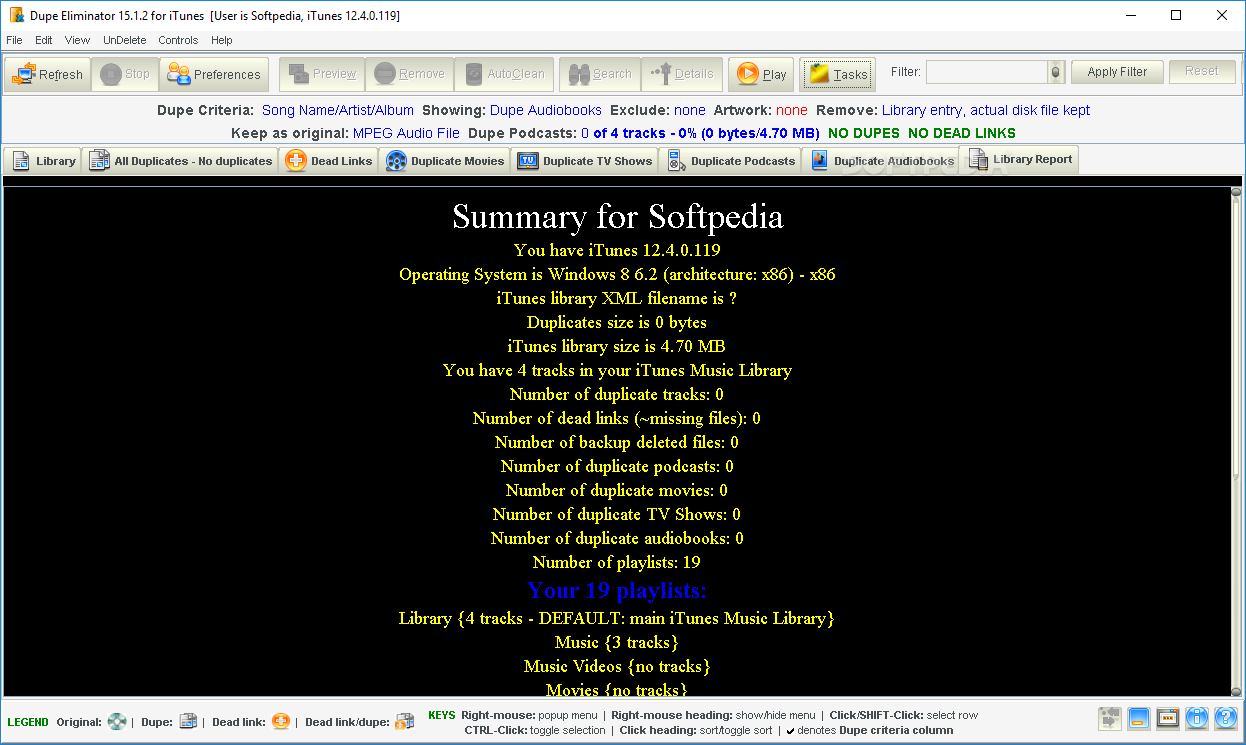
Task: Switch to the Duplicate Audiobooks tab
Action: click(x=881, y=161)
